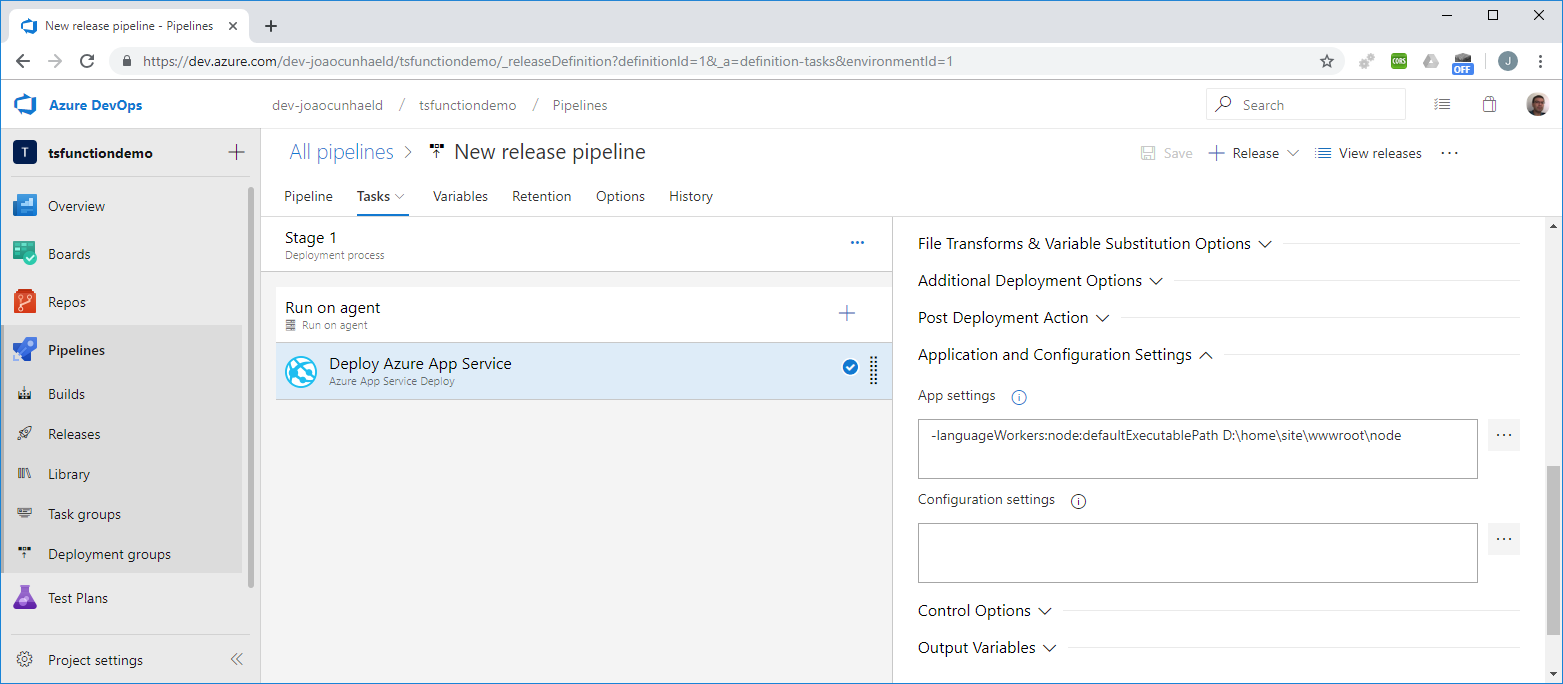This screenshot has width=1563, height=684.
Task: Switch to the History tab
Action: pos(691,196)
